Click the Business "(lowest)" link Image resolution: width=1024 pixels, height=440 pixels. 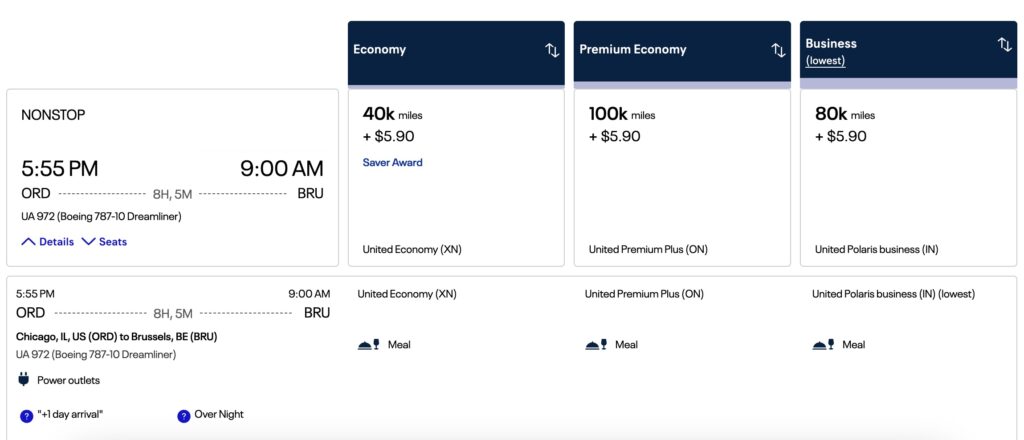pos(825,61)
